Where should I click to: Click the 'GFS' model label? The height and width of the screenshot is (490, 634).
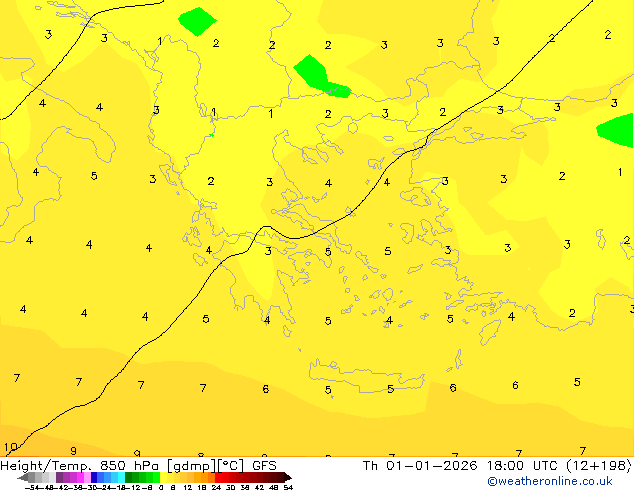click(264, 466)
